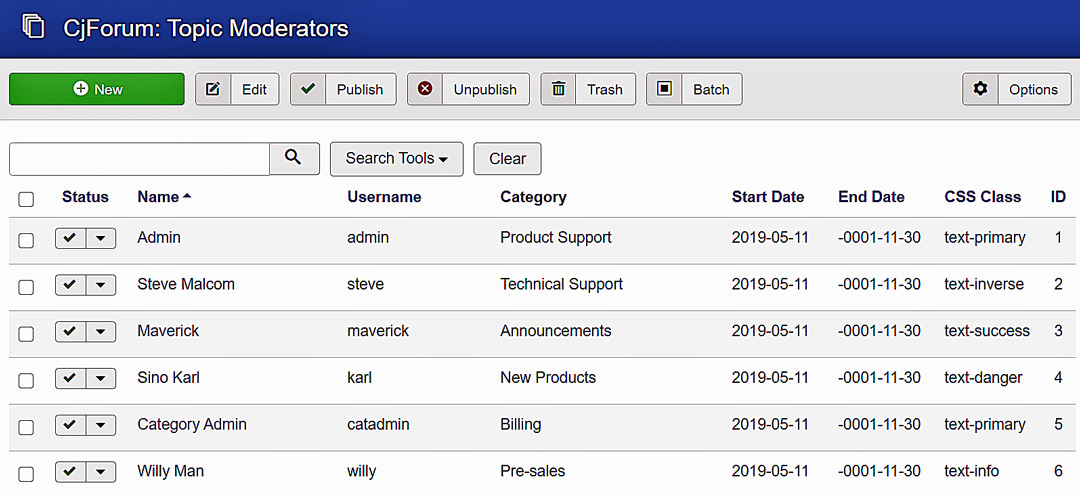Image resolution: width=1080 pixels, height=497 pixels.
Task: Click the red Unpublish X icon
Action: click(x=425, y=89)
